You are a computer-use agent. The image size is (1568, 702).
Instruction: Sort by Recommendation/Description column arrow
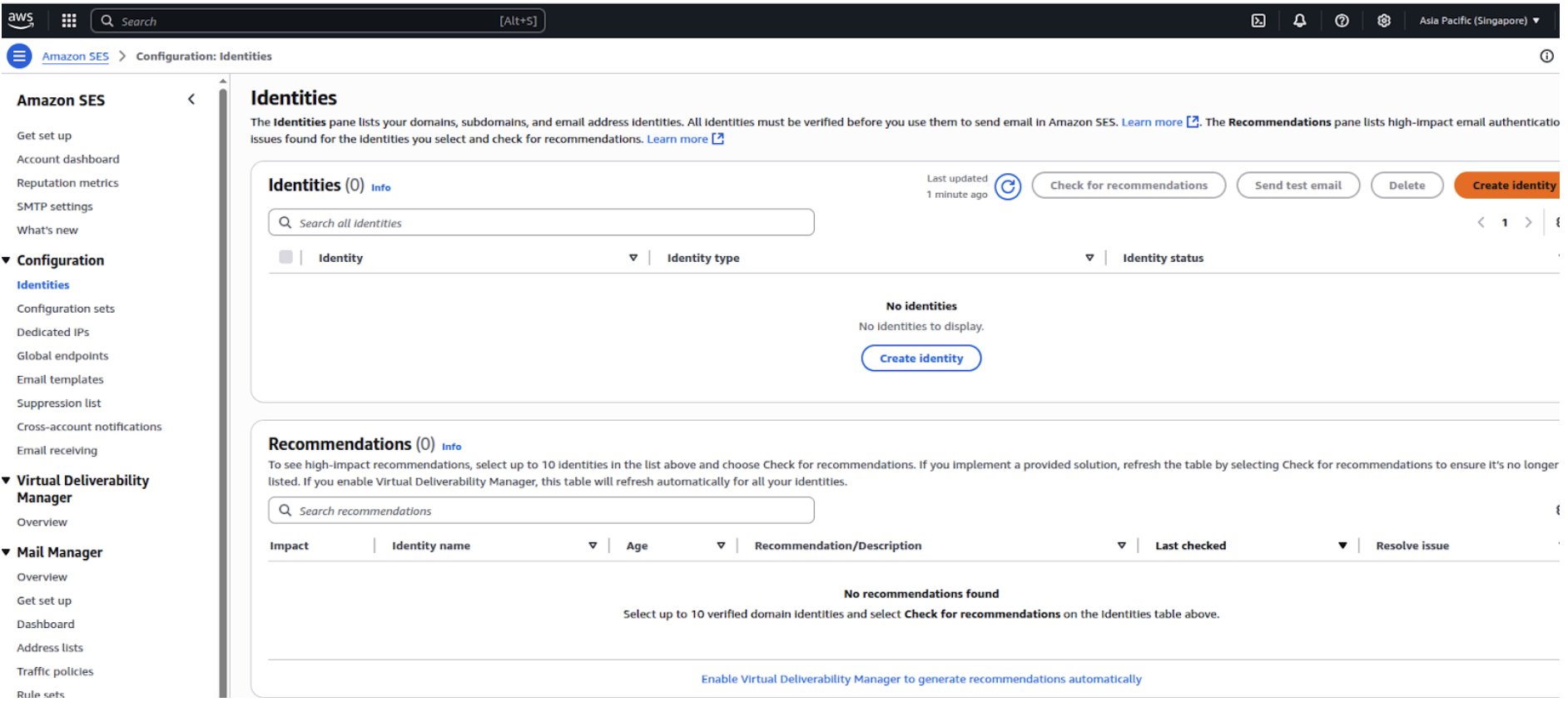1122,546
